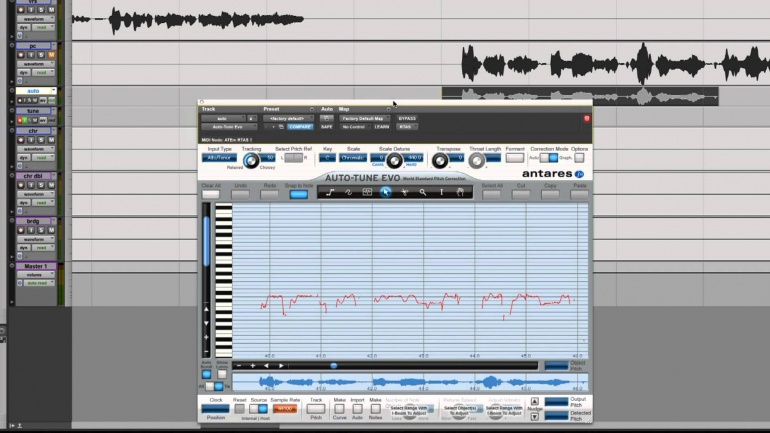Open the track selector showing auto
This screenshot has height=433, width=770.
[x=223, y=118]
